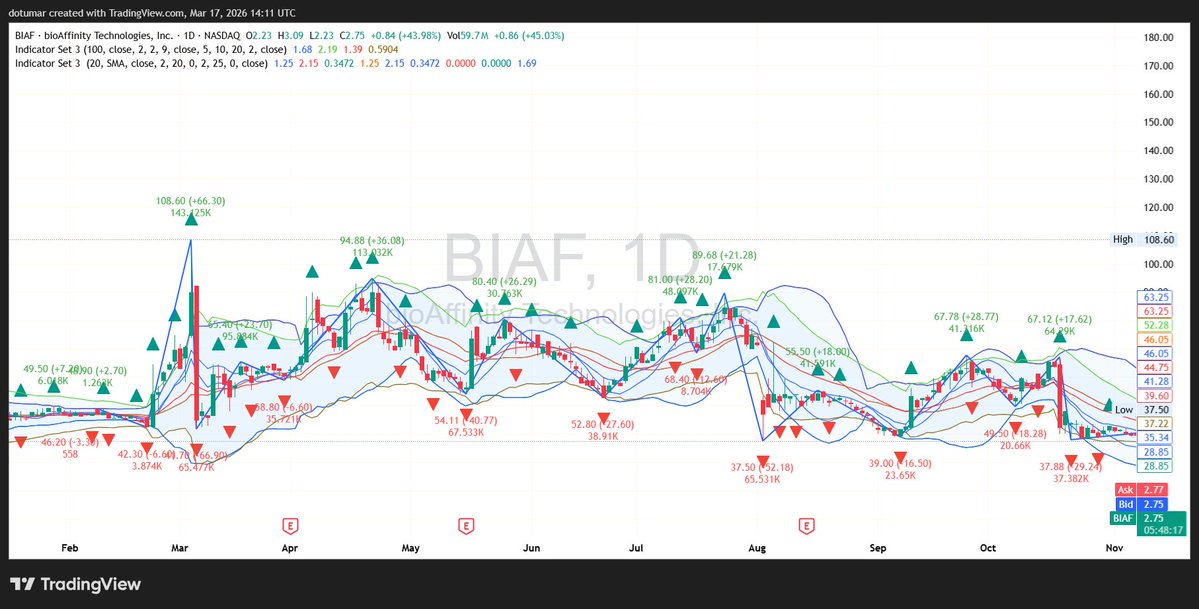Click the Jun label on time axis
This screenshot has width=1199, height=609.
point(531,549)
